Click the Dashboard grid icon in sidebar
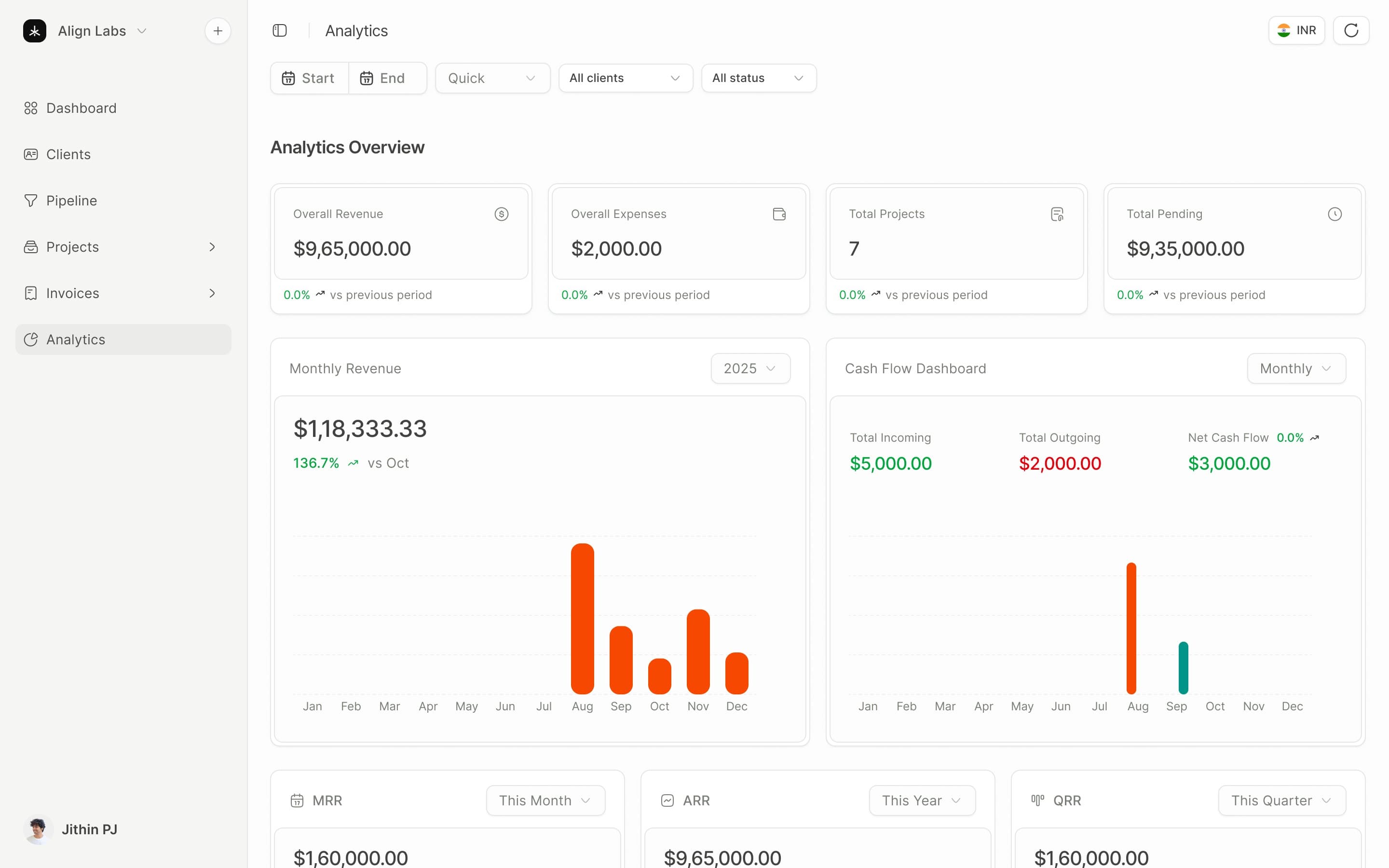 pos(31,108)
